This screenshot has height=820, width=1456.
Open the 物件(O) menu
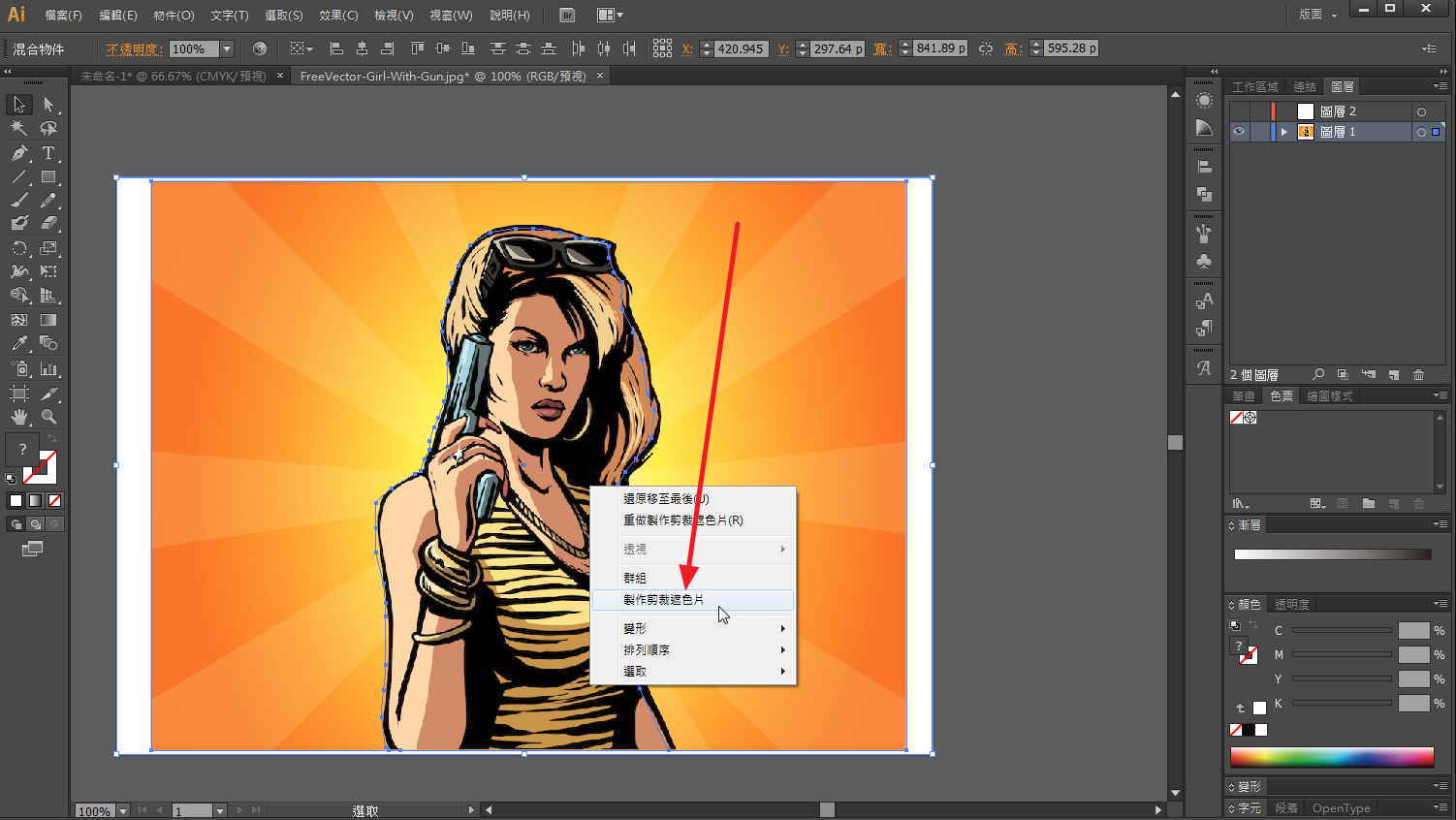(174, 16)
